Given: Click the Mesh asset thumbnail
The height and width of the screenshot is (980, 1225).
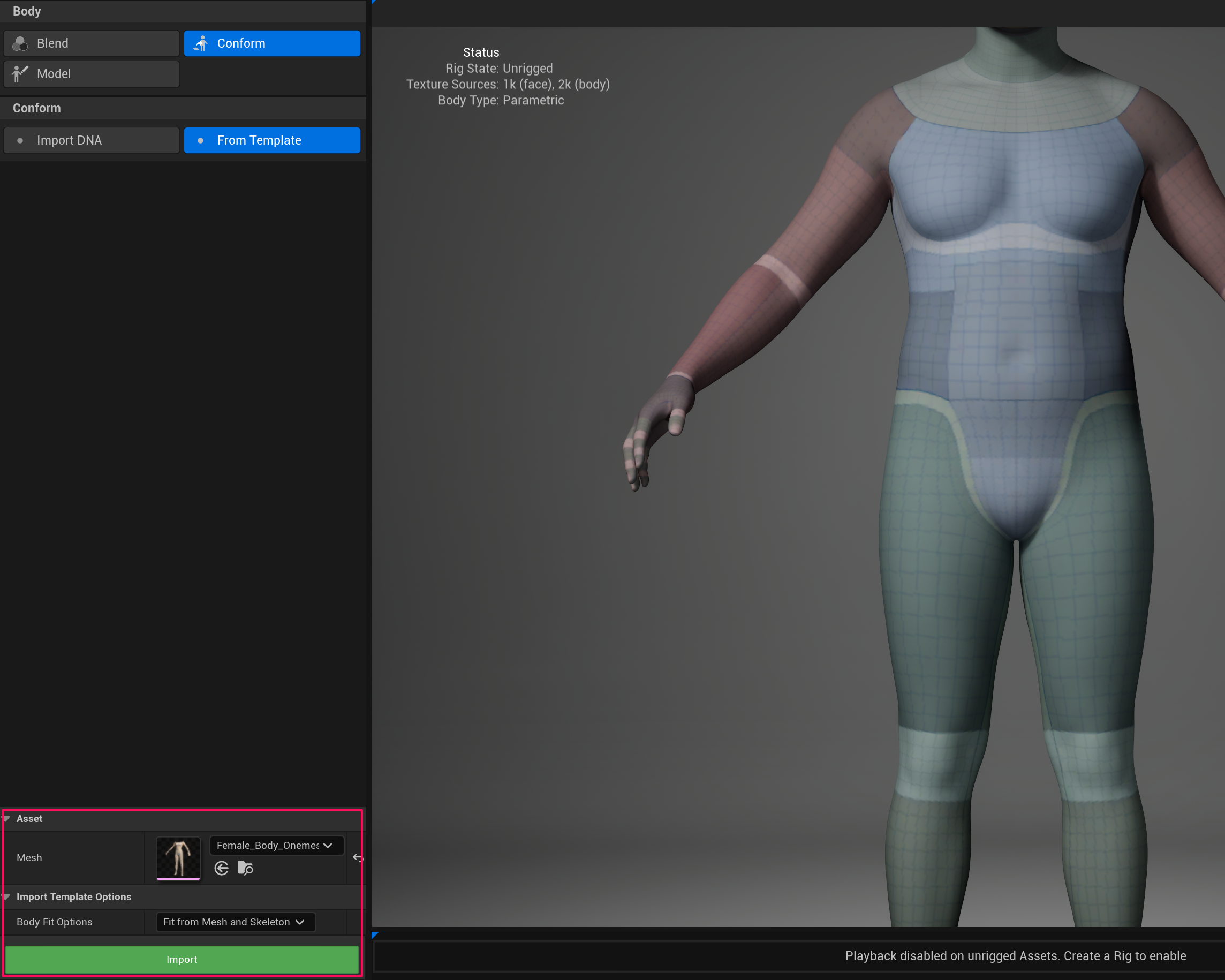Looking at the screenshot, I should [178, 858].
